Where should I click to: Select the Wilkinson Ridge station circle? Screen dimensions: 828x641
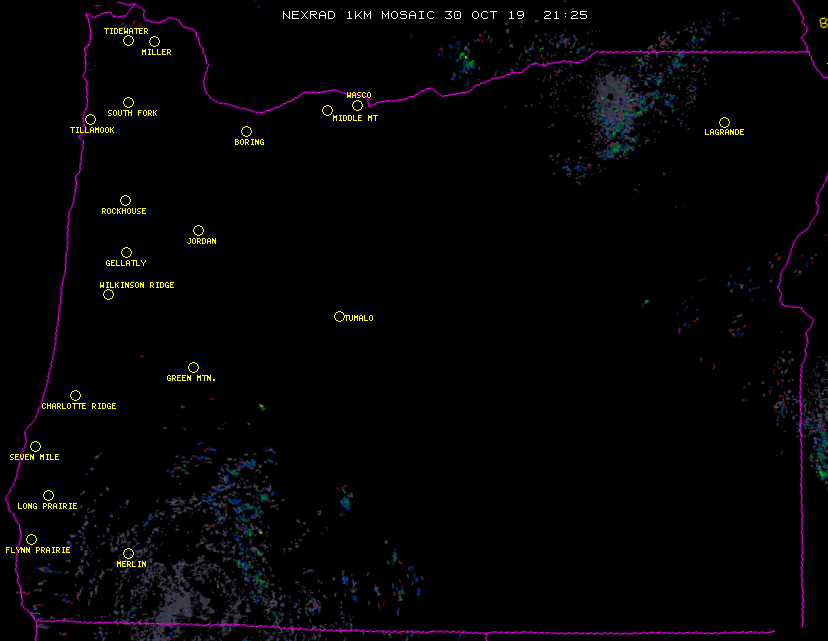click(x=108, y=295)
